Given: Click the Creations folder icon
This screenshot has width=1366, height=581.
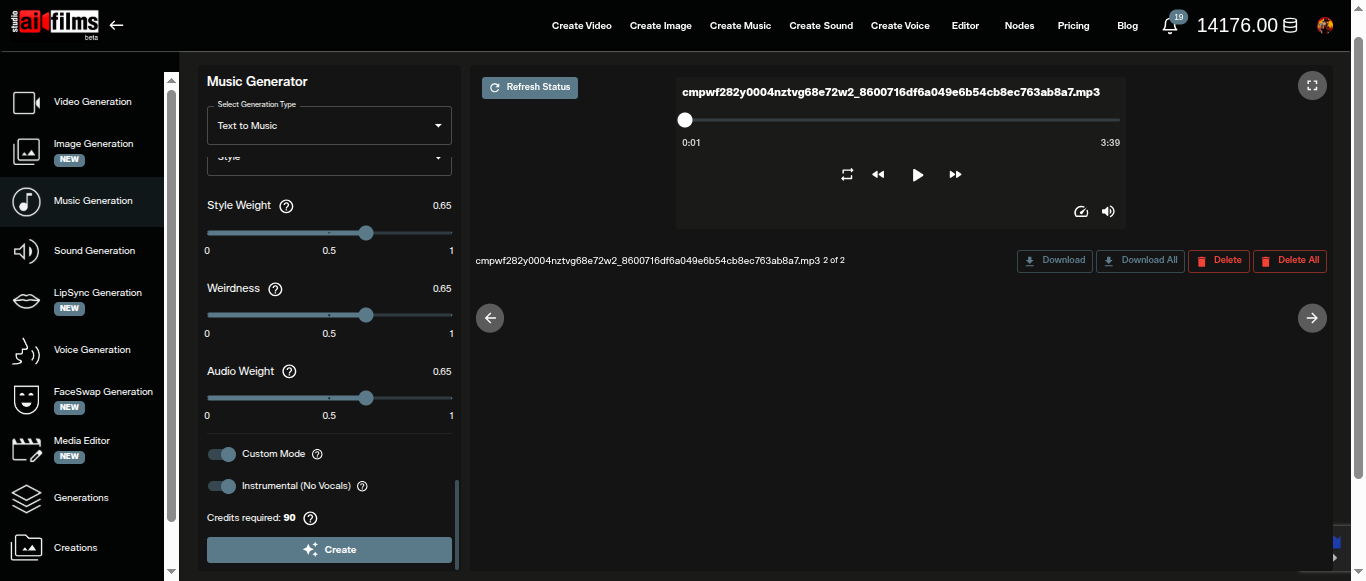Looking at the screenshot, I should coord(26,548).
